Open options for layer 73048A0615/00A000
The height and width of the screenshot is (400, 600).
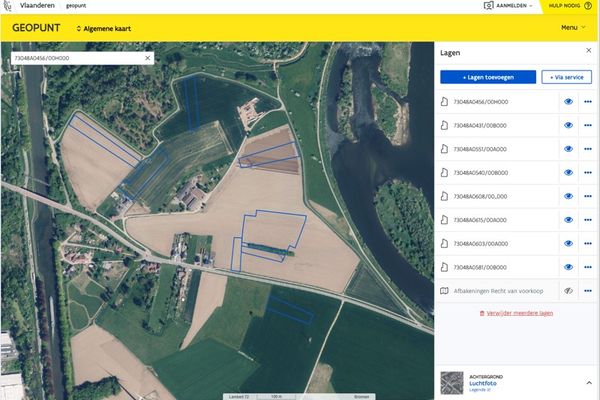click(587, 220)
